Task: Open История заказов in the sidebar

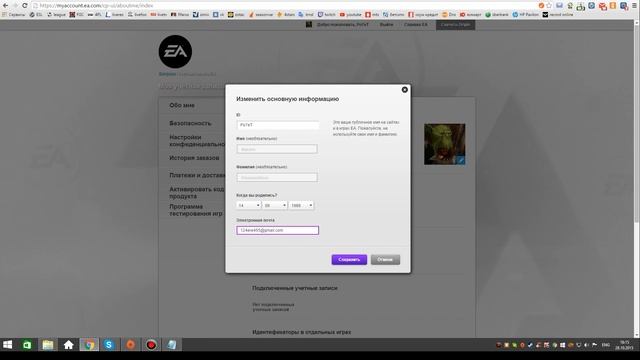Action: point(194,158)
